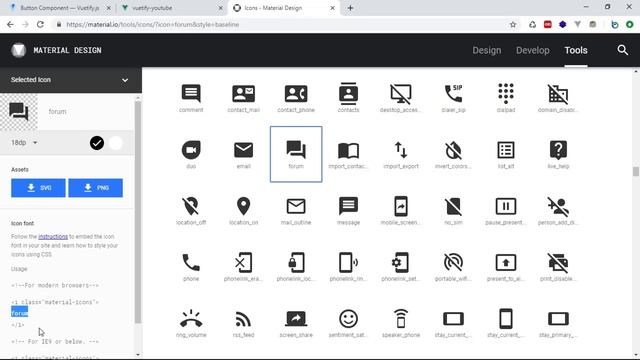Click the highlighted forum code text

(x=20, y=313)
